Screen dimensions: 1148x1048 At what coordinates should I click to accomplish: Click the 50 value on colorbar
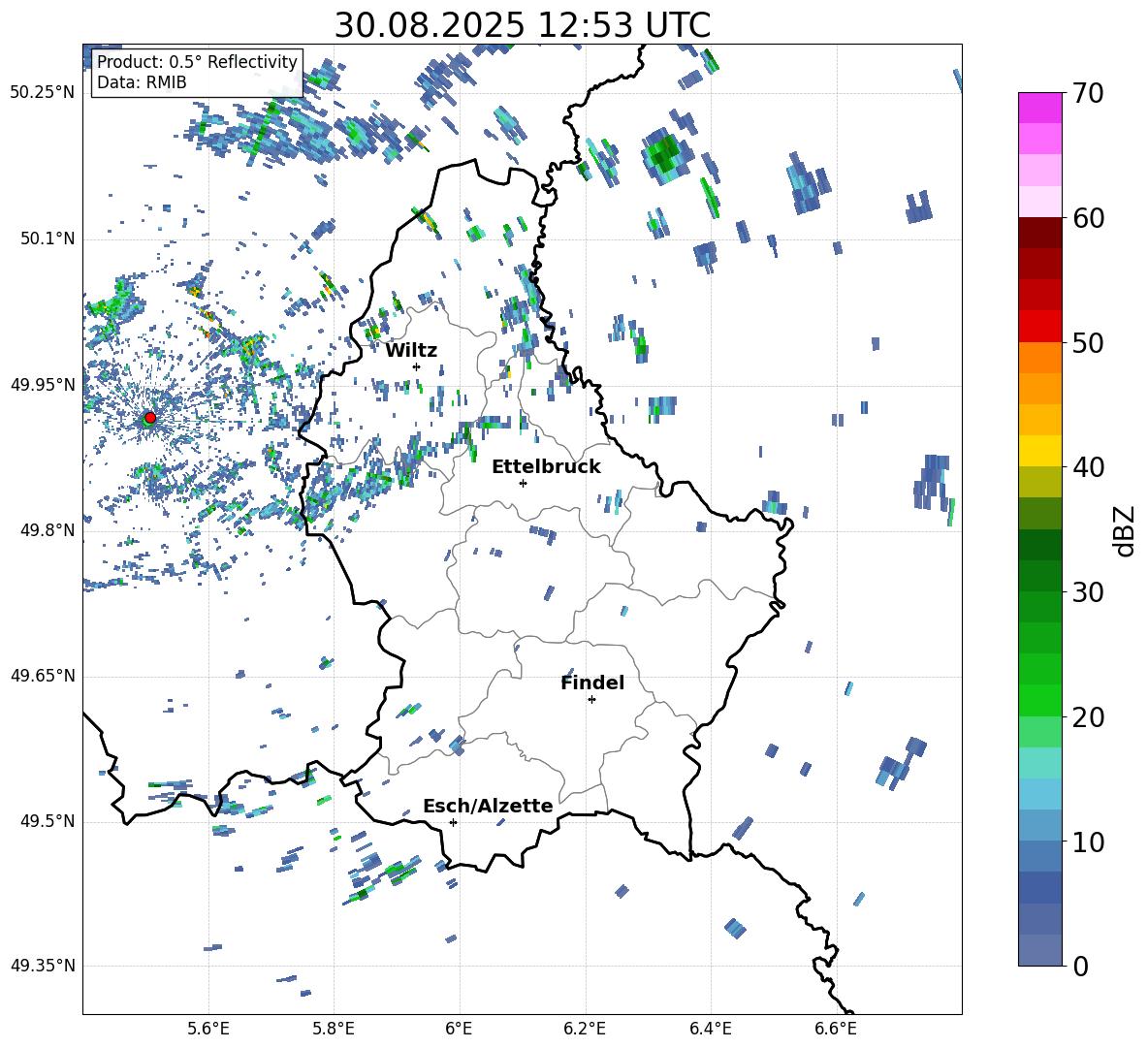[1088, 343]
